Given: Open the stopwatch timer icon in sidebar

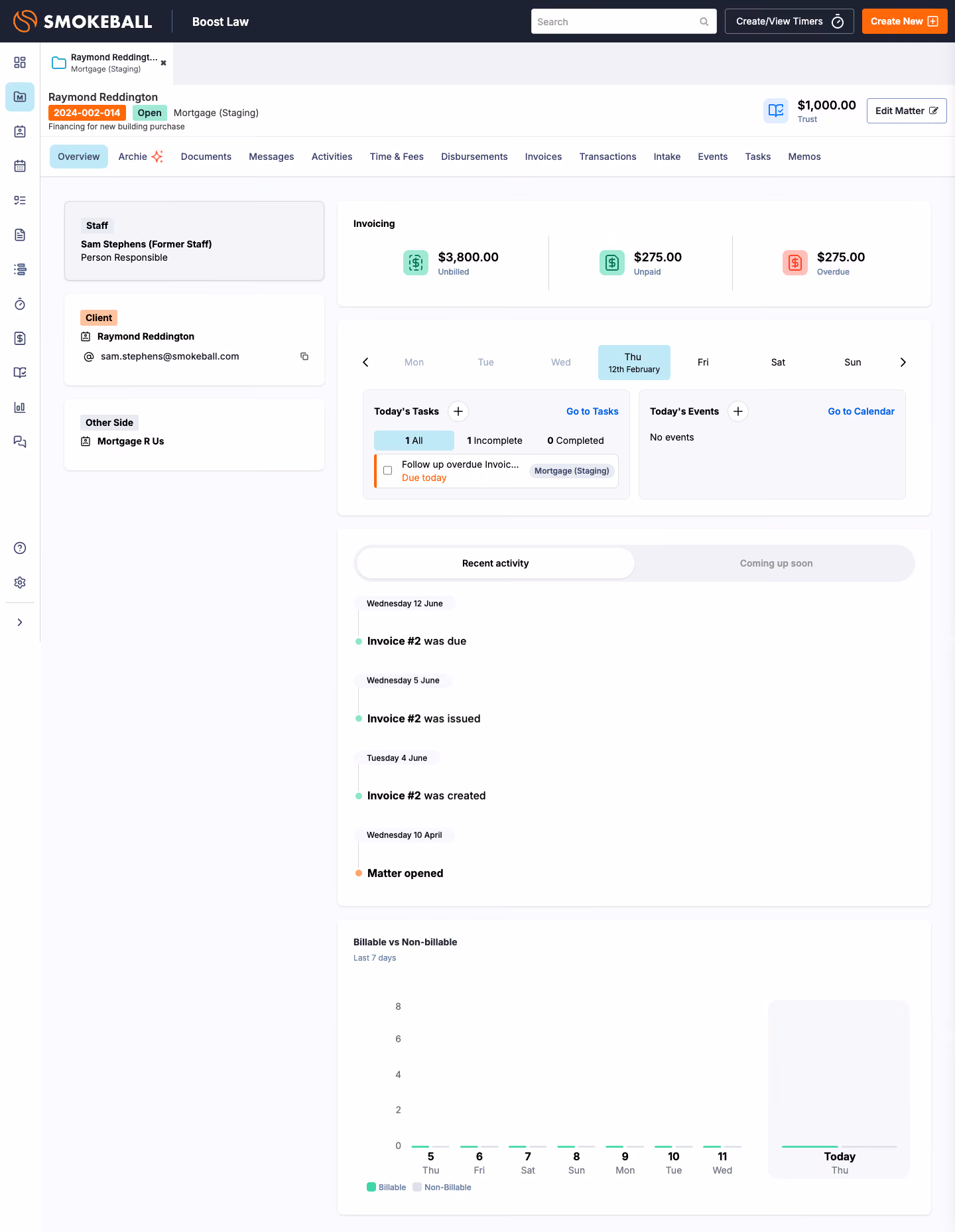Looking at the screenshot, I should point(20,304).
